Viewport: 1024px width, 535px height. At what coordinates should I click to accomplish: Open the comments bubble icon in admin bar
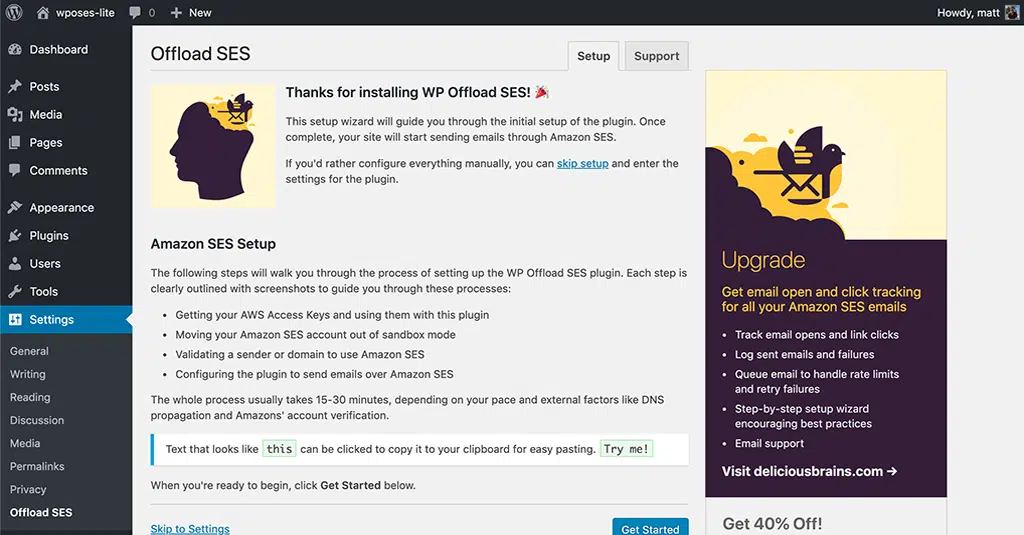point(135,12)
